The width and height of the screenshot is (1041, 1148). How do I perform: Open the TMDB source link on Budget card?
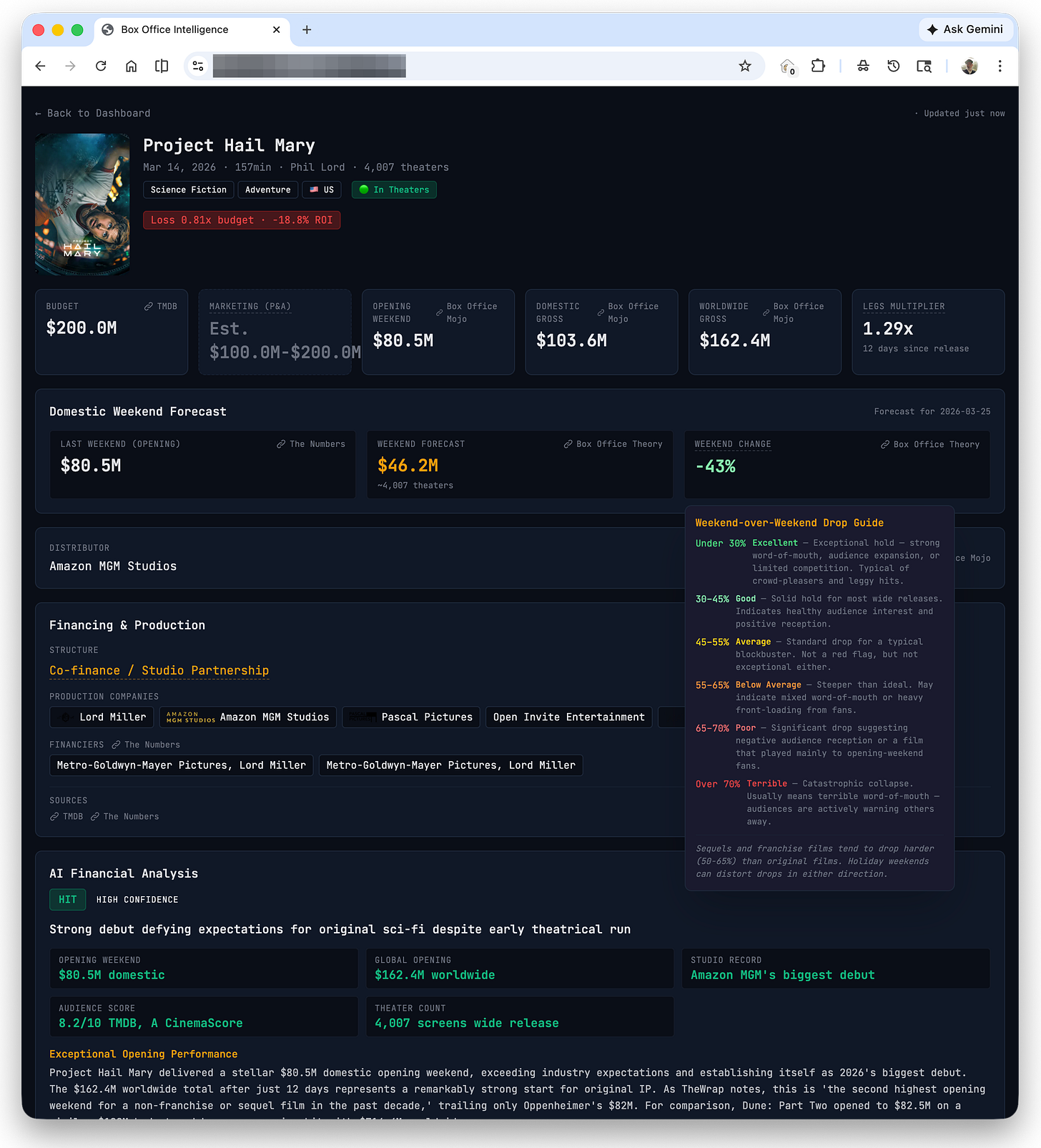161,306
